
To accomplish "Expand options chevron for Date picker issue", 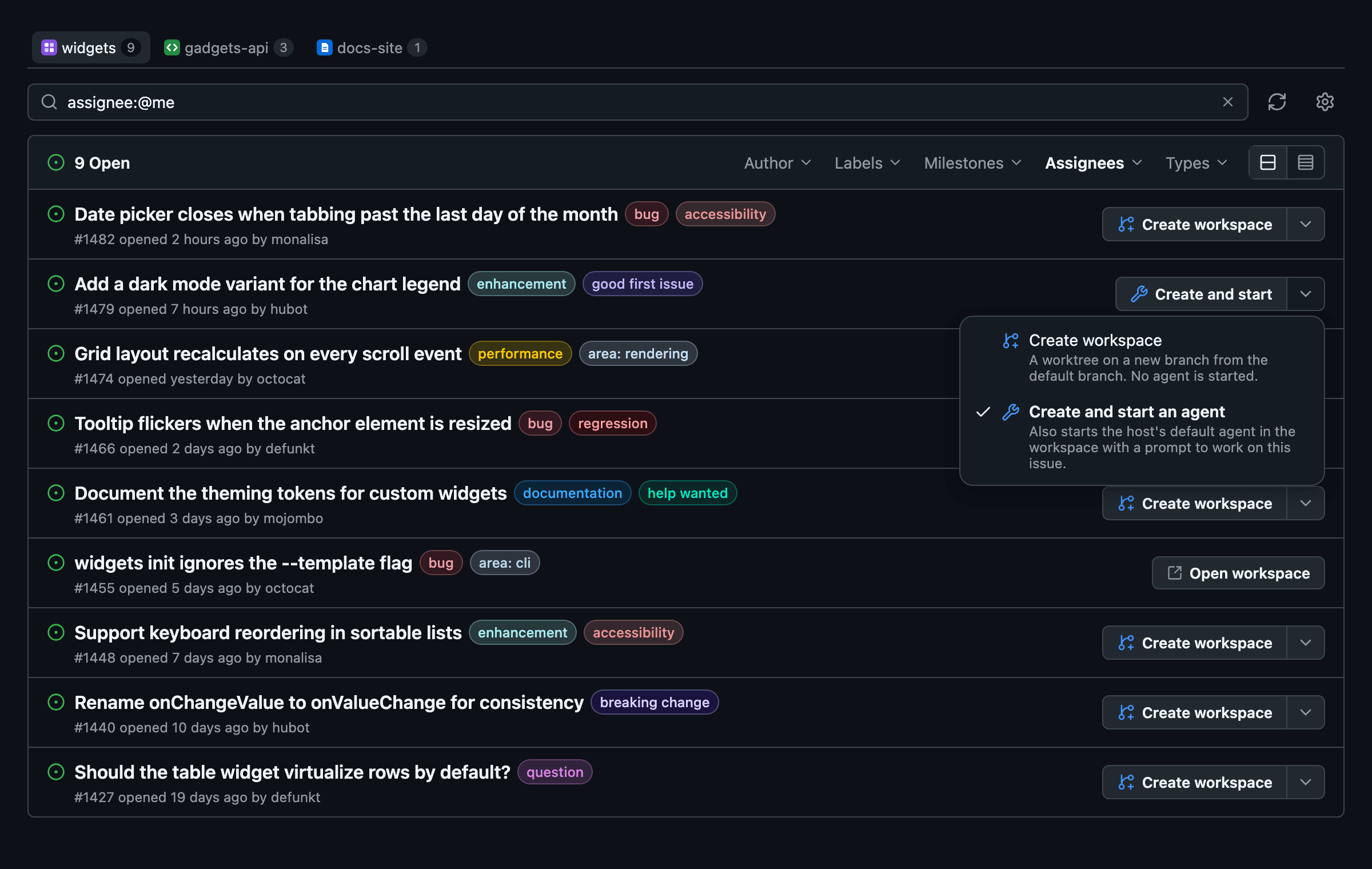I will point(1306,224).
